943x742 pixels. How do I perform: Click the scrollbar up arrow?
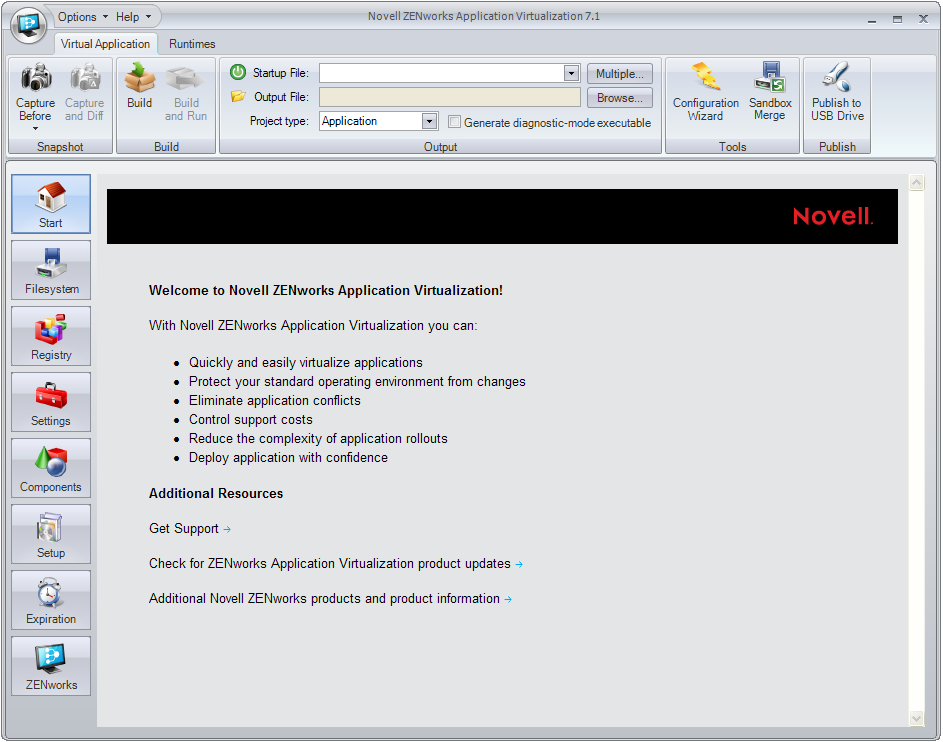917,182
